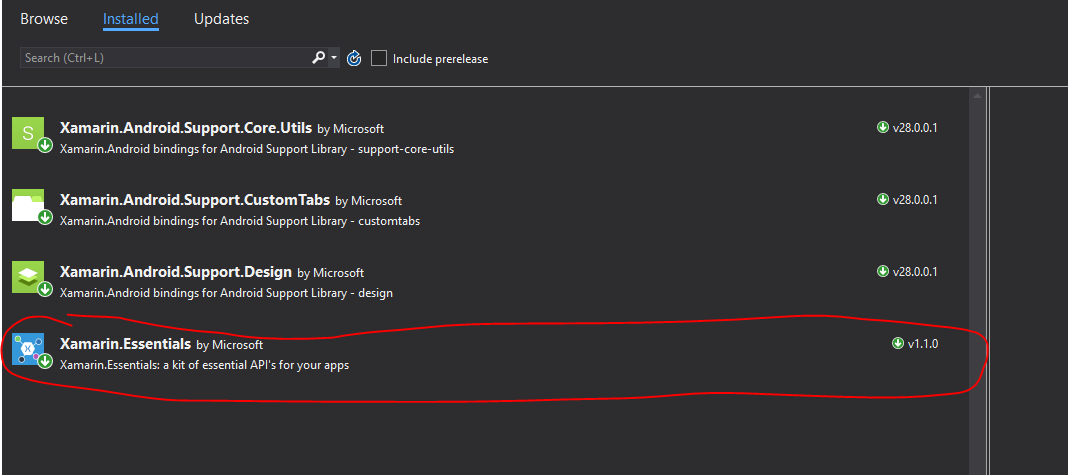Viewport: 1068px width, 475px height.
Task: Click the installed arrow icon beside CustomTabs v28.0.0.1
Action: pos(883,199)
